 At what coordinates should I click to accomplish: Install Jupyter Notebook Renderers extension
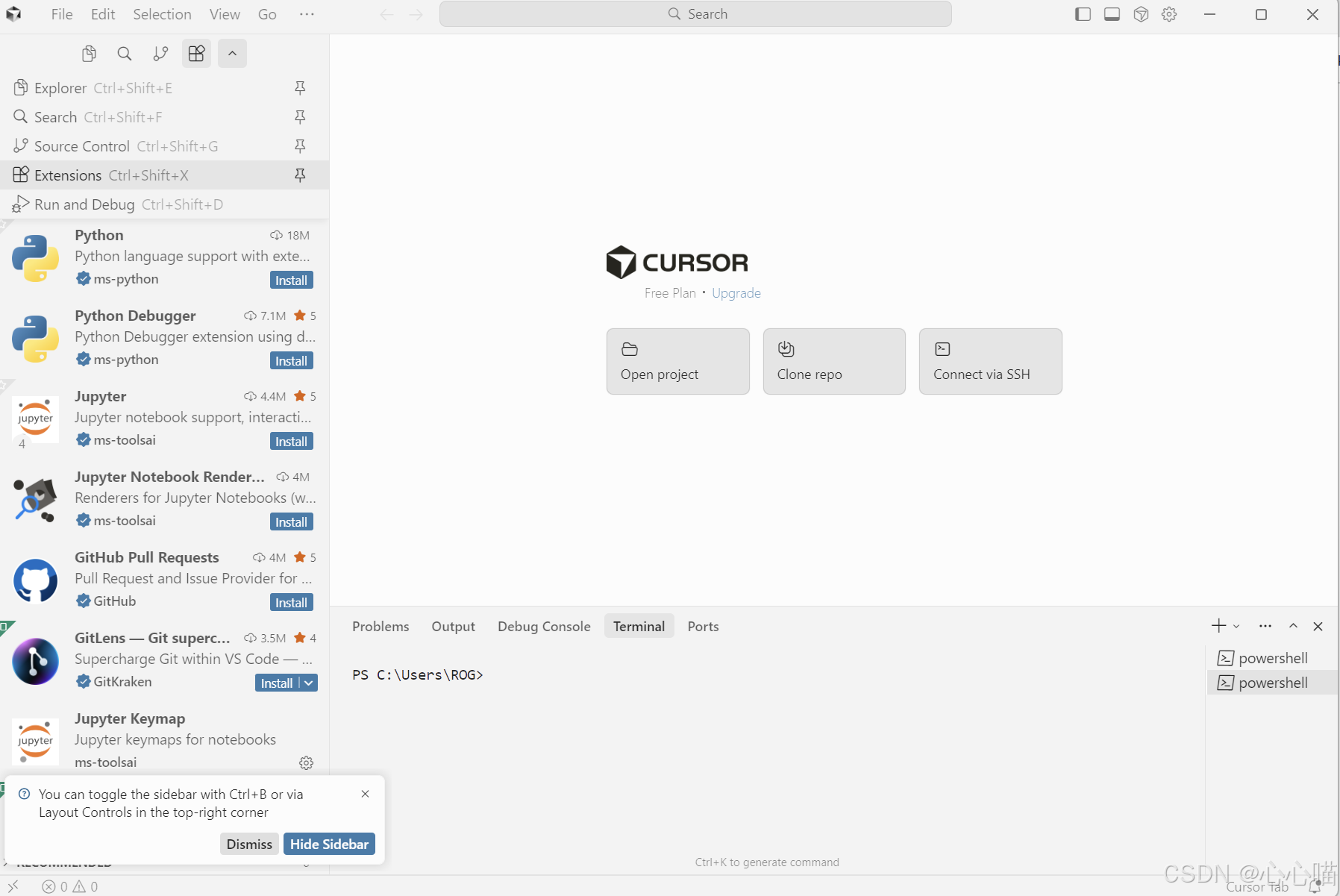tap(291, 522)
